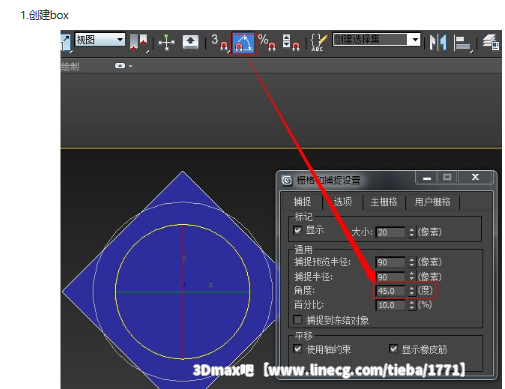Switch to the 捕捉 tab
The height and width of the screenshot is (389, 505).
coord(302,202)
